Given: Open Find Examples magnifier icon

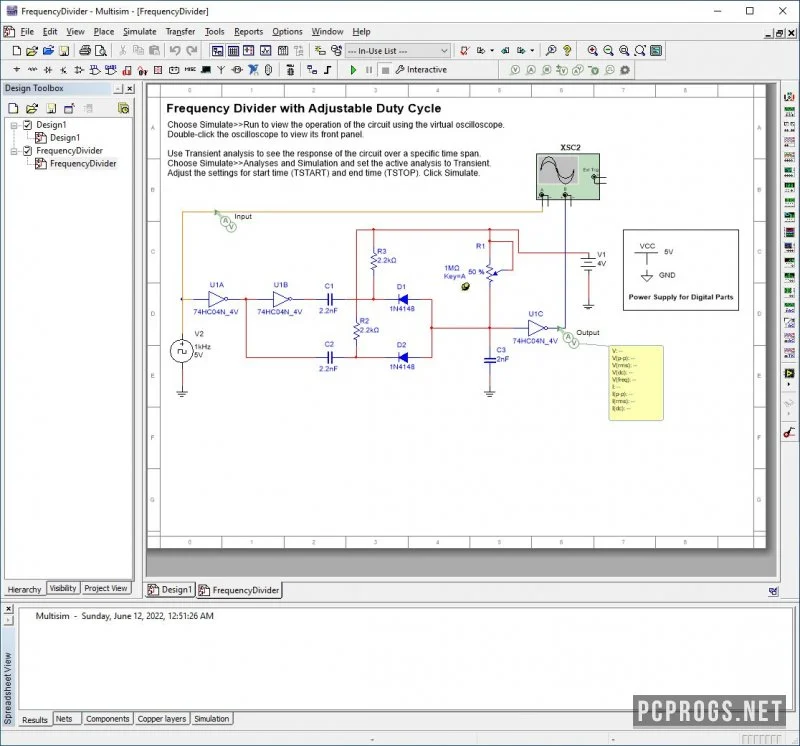Looking at the screenshot, I should (551, 51).
